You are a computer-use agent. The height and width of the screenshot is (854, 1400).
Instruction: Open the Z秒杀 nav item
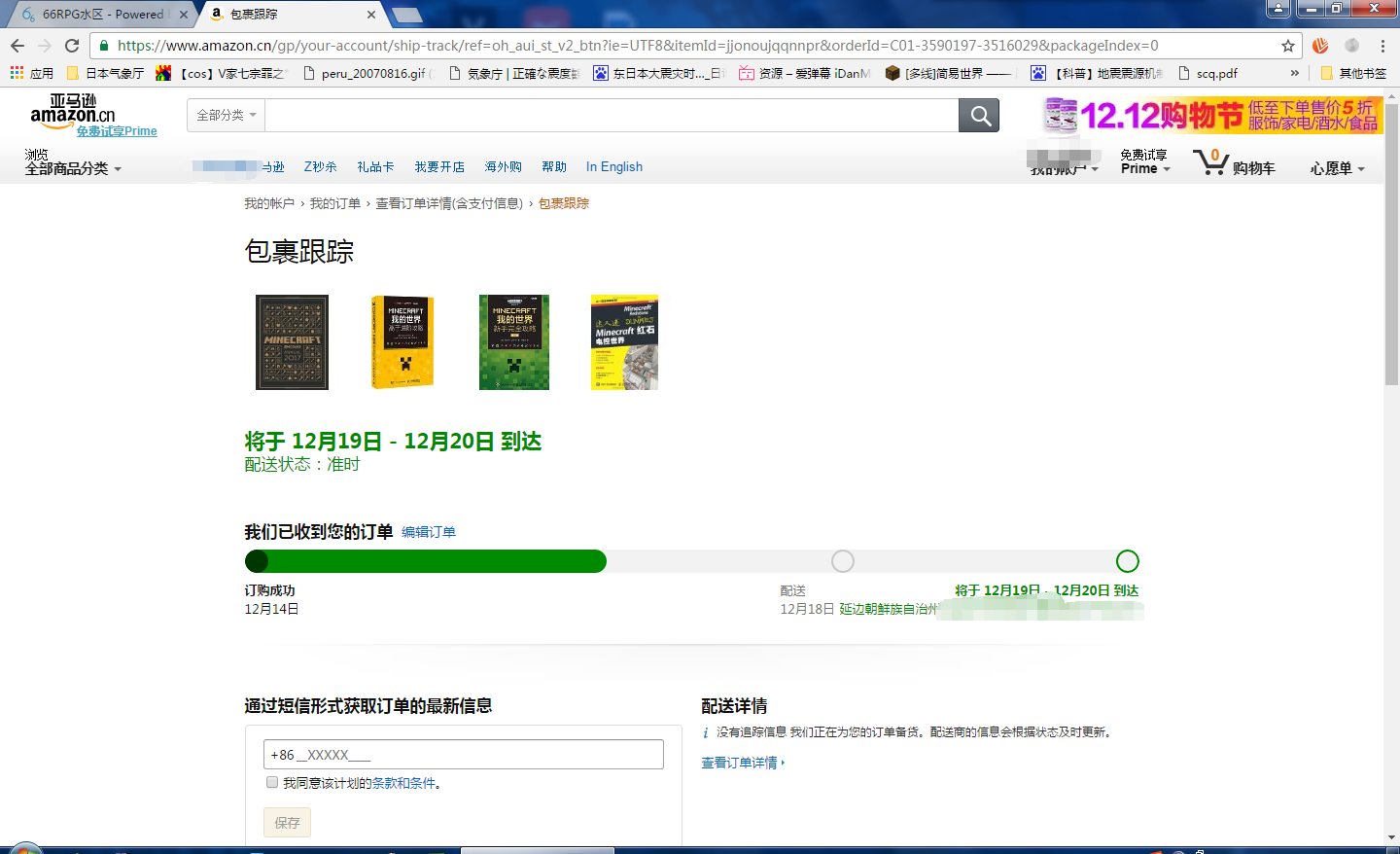pyautogui.click(x=320, y=166)
